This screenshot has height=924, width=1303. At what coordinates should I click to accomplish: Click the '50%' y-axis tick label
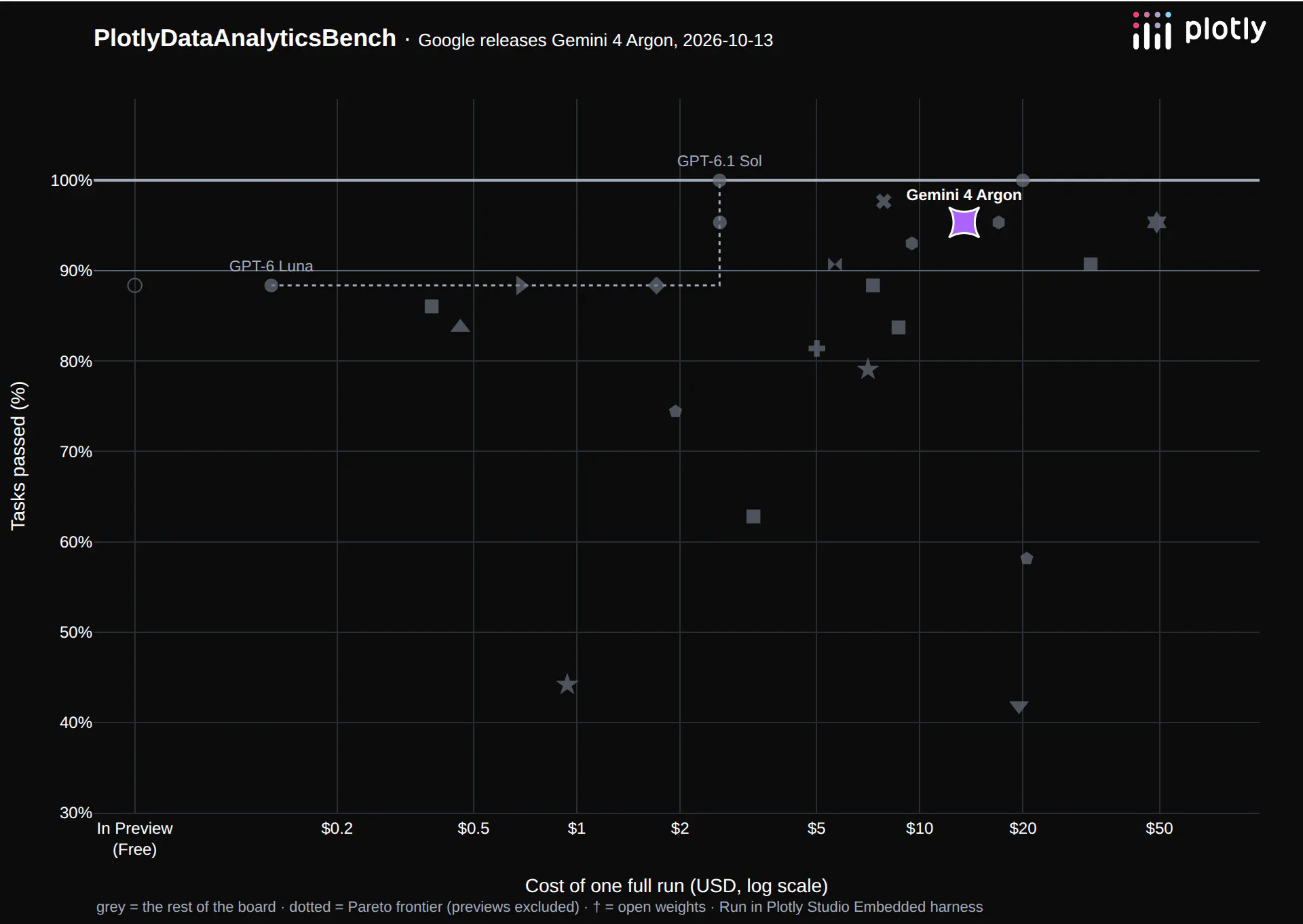tap(75, 632)
